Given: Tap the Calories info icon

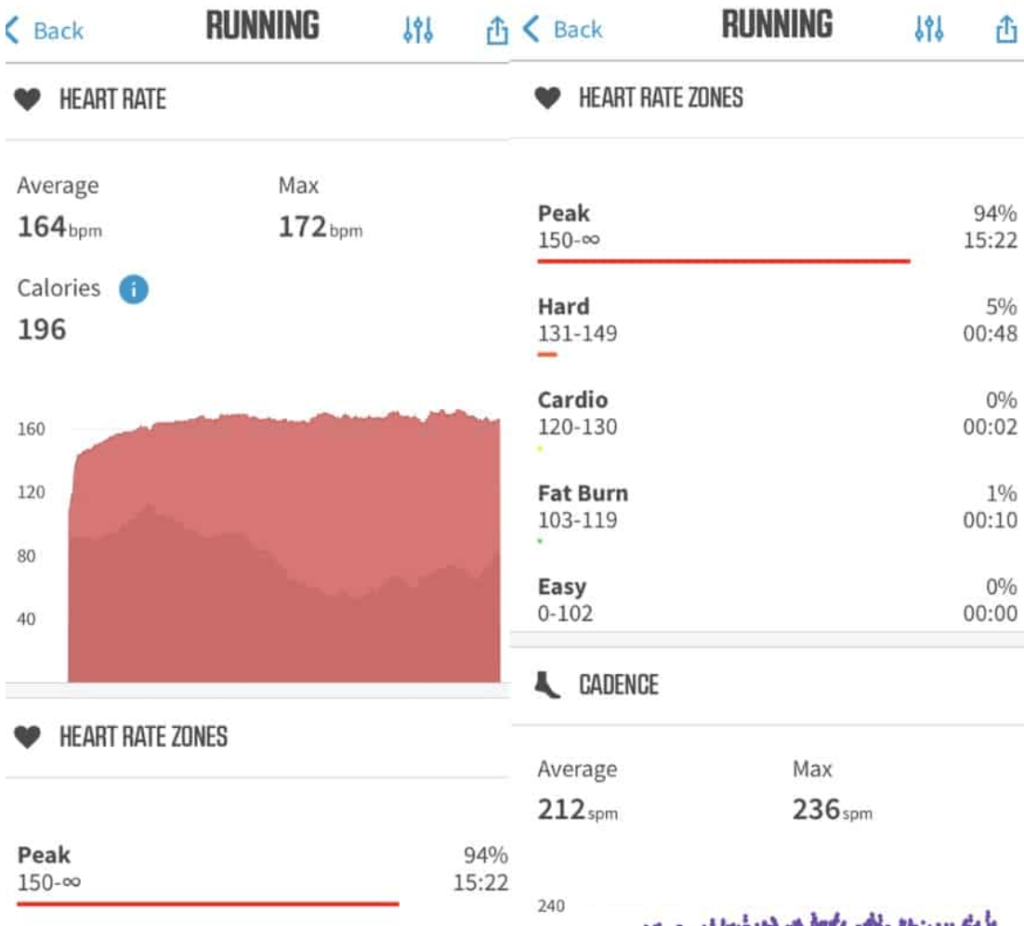Looking at the screenshot, I should 133,289.
